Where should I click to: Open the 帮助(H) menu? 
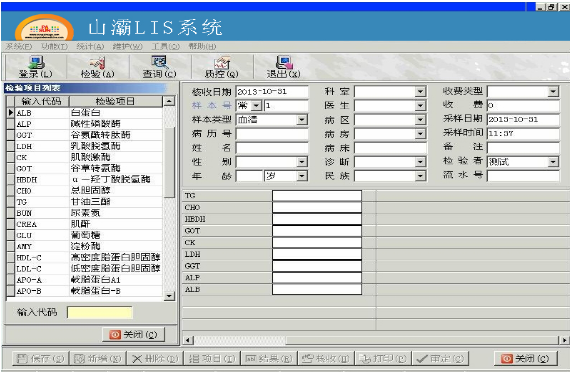[x=202, y=47]
